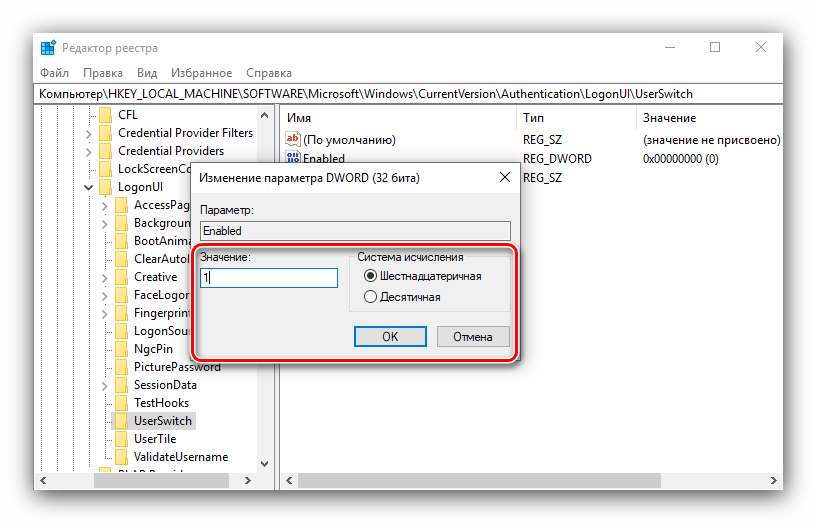The image size is (816, 523).
Task: Click the Параметр field showing Enabled
Action: [x=355, y=231]
